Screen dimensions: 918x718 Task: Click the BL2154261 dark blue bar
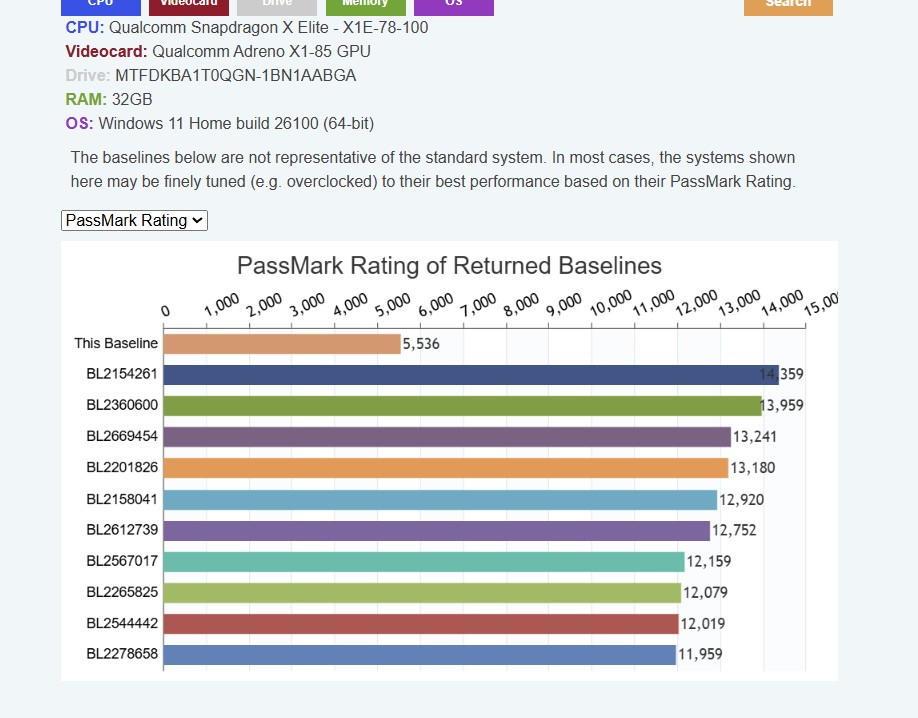471,375
